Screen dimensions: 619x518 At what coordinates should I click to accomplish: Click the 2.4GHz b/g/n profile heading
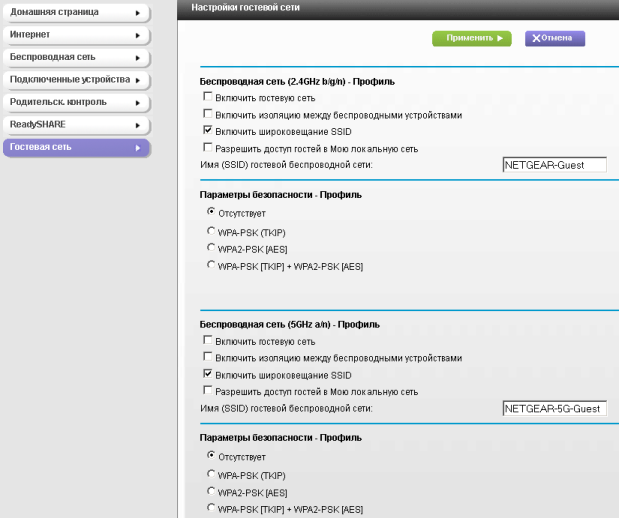click(297, 82)
